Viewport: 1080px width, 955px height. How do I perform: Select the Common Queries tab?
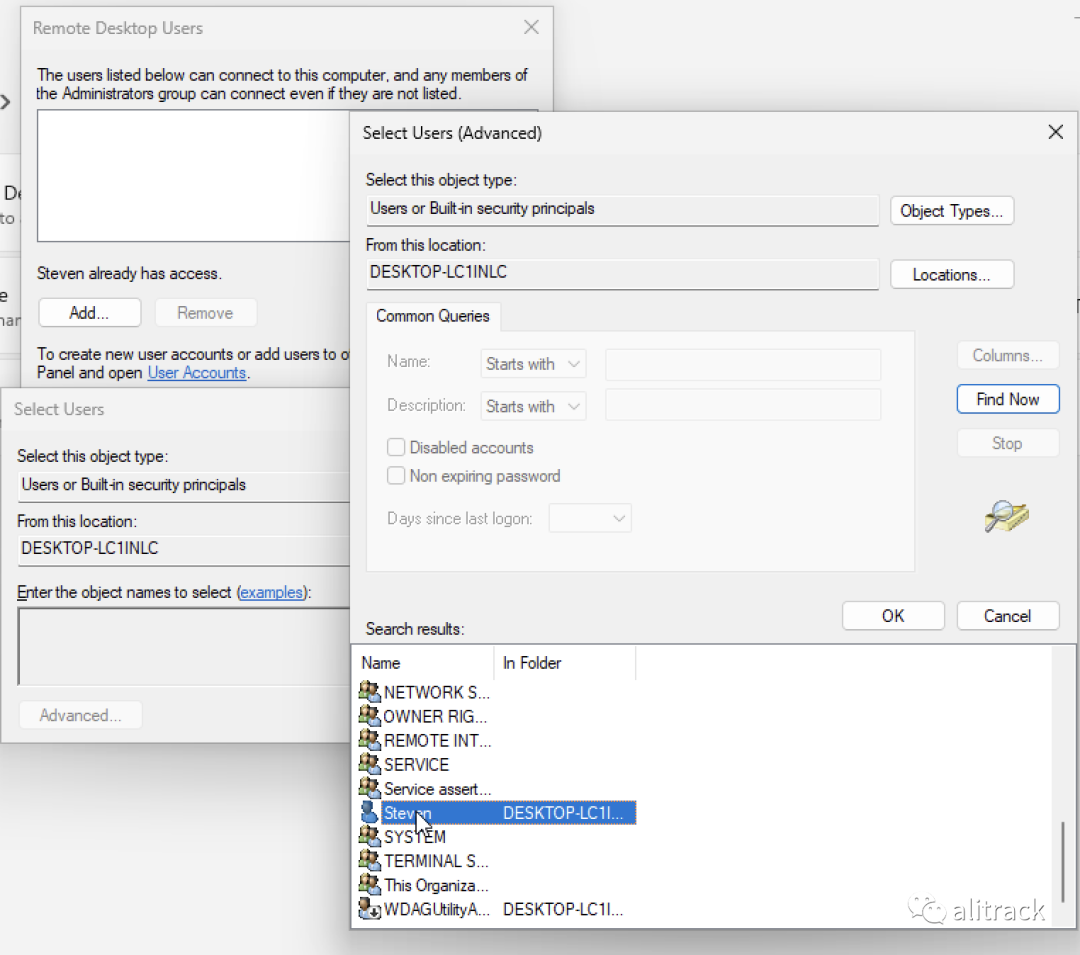point(433,316)
